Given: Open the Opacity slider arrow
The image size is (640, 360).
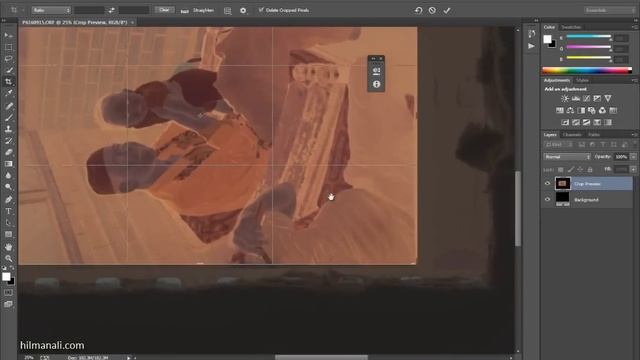Looking at the screenshot, I should (633, 157).
